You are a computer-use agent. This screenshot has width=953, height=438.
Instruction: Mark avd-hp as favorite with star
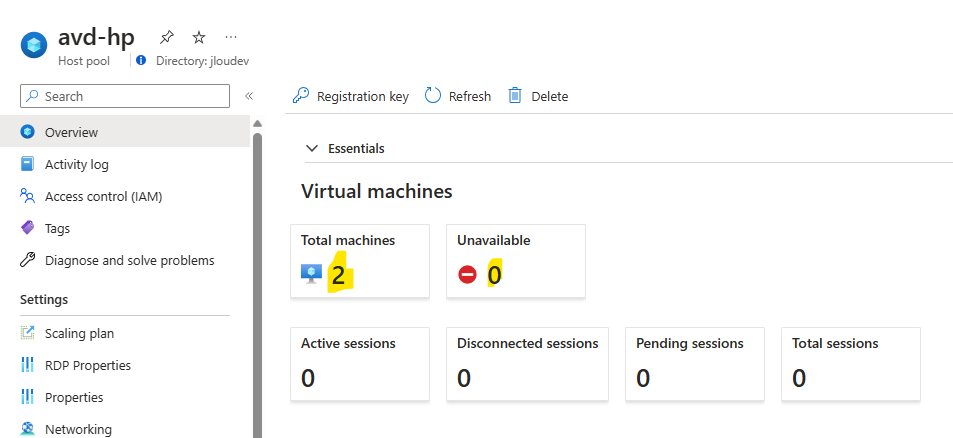pyautogui.click(x=199, y=38)
